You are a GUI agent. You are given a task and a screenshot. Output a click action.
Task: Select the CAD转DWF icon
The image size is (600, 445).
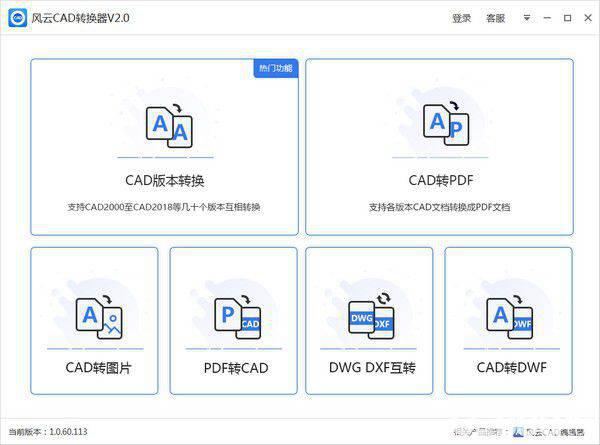[x=509, y=317]
